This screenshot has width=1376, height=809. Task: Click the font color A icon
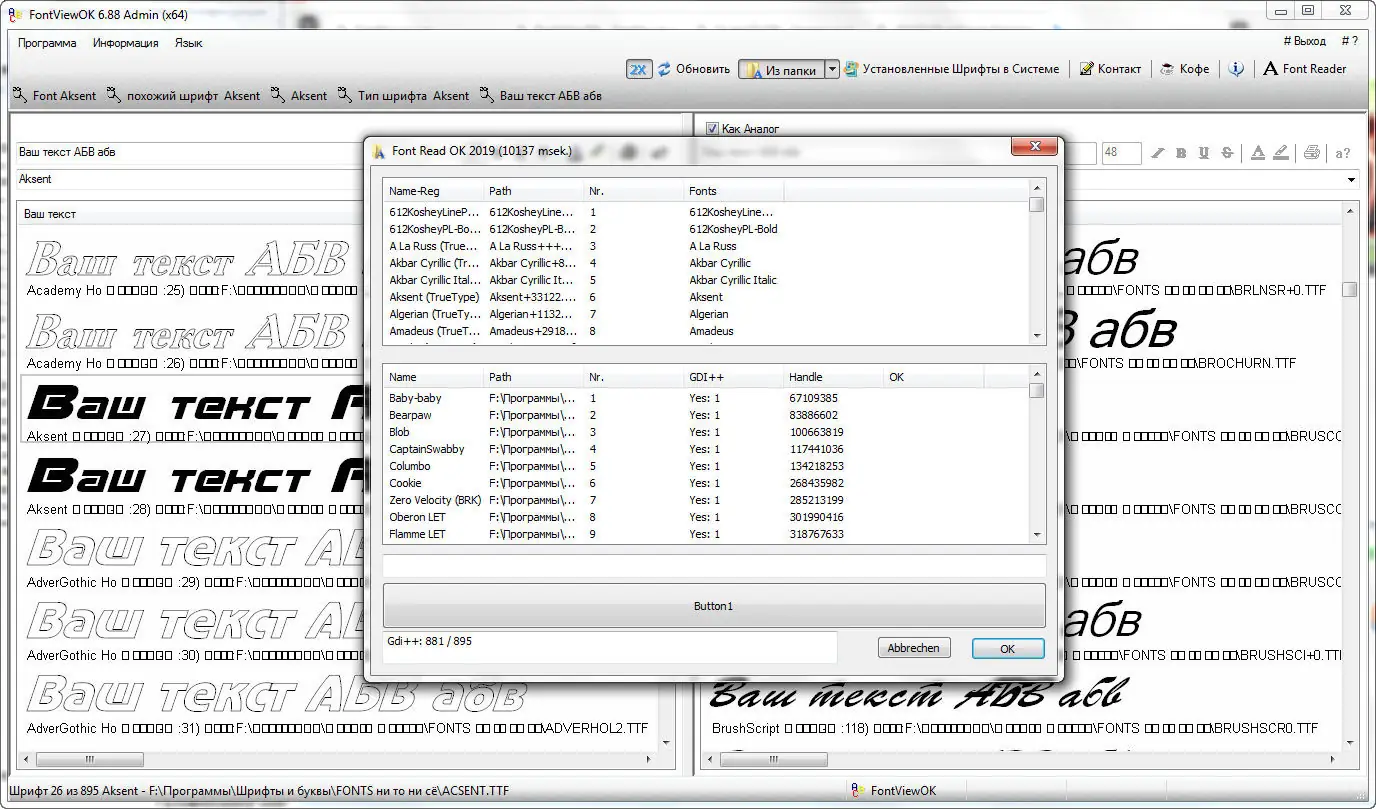(1257, 152)
